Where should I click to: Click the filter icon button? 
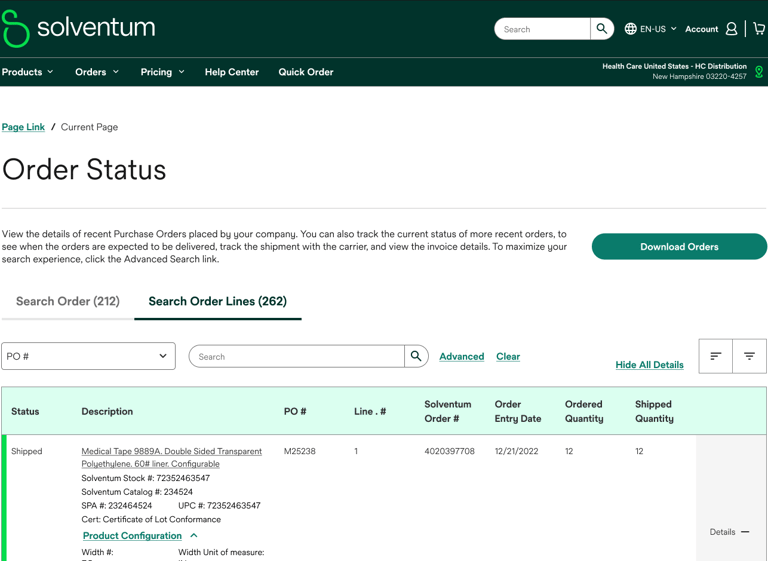749,356
